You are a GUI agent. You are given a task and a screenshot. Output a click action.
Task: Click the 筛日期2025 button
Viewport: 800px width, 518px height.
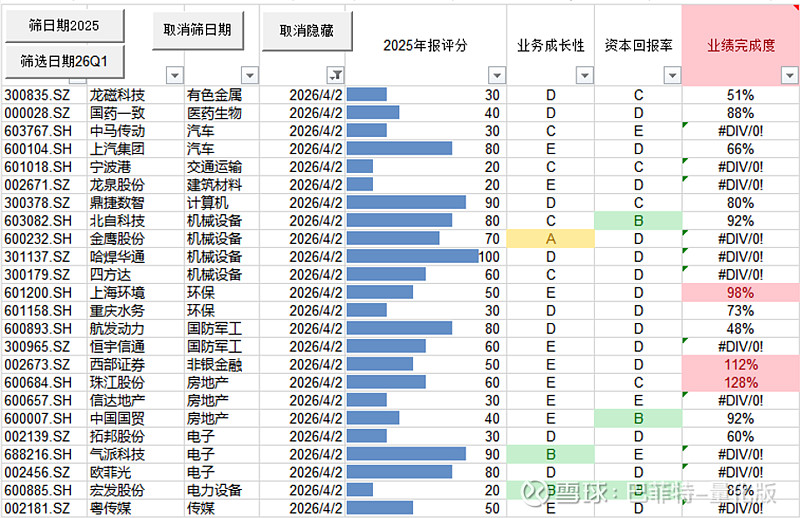pos(64,26)
